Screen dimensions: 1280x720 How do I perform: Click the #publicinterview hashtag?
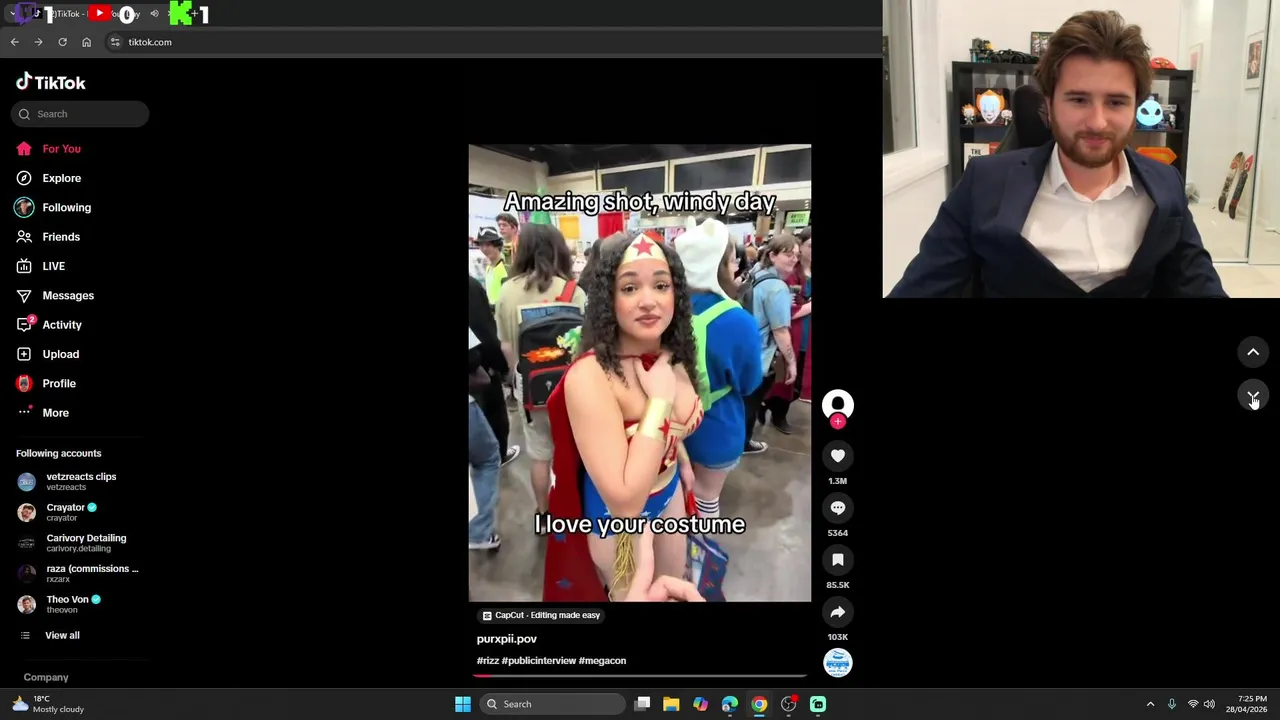[x=539, y=661]
